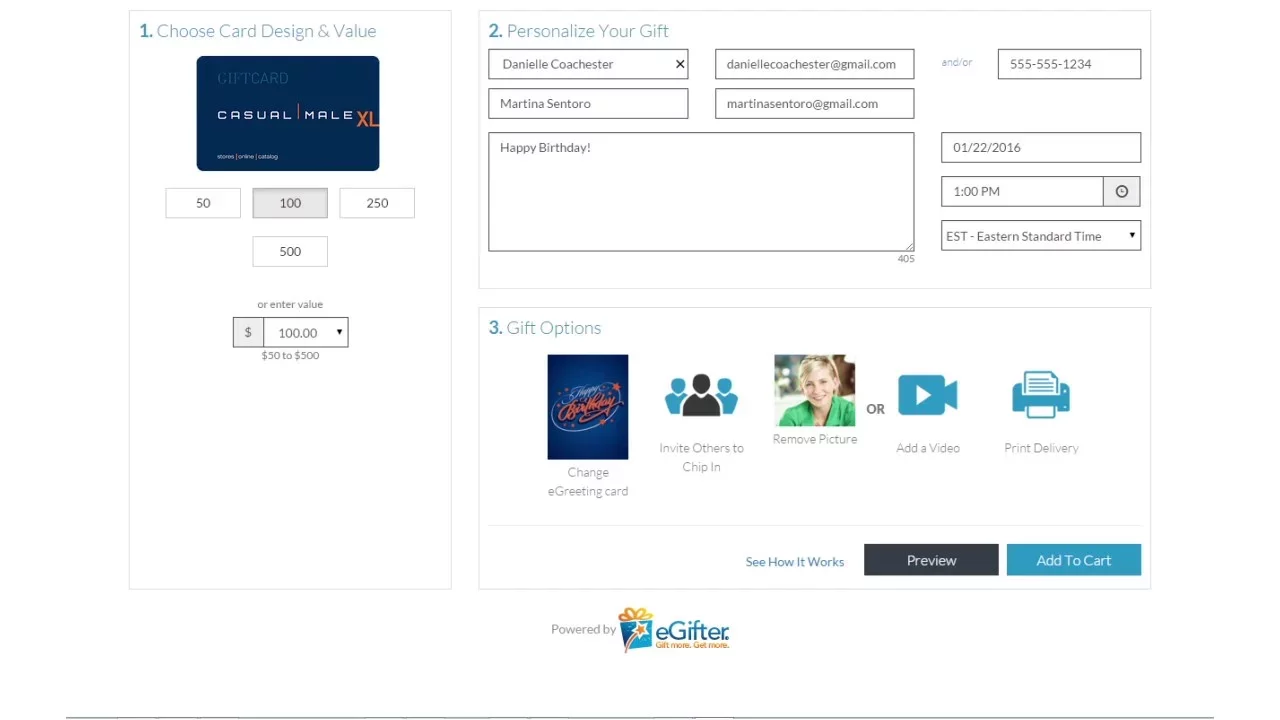1280x720 pixels.
Task: Click the Choose Card Design & Value heading
Action: (x=258, y=31)
